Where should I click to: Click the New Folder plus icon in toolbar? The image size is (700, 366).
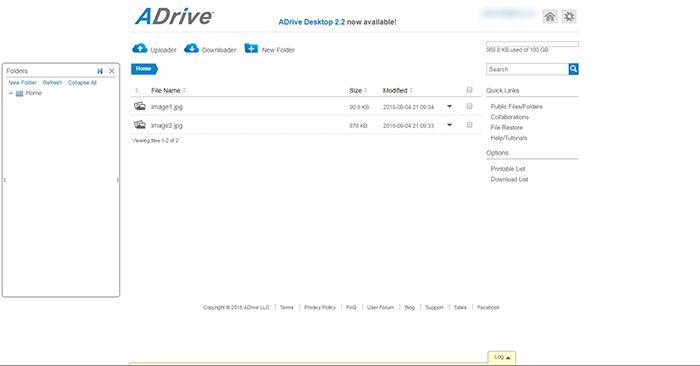251,48
